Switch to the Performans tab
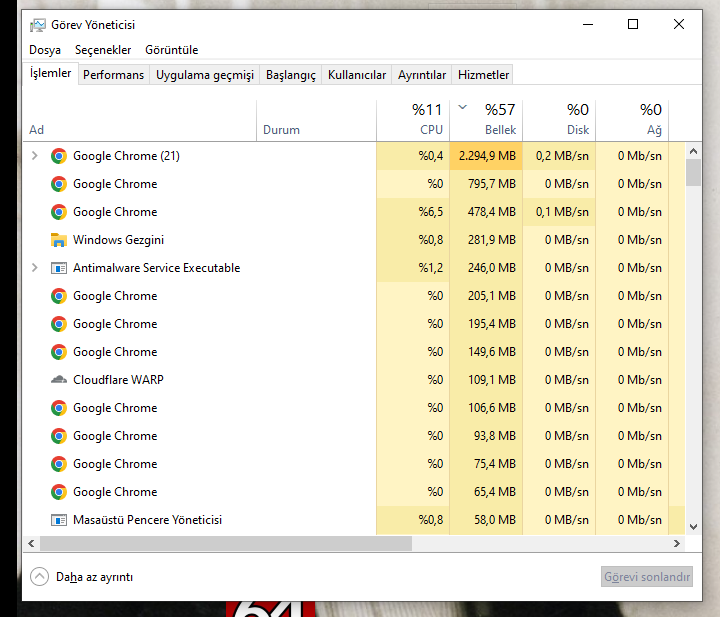Viewport: 720px width, 617px height. point(113,75)
